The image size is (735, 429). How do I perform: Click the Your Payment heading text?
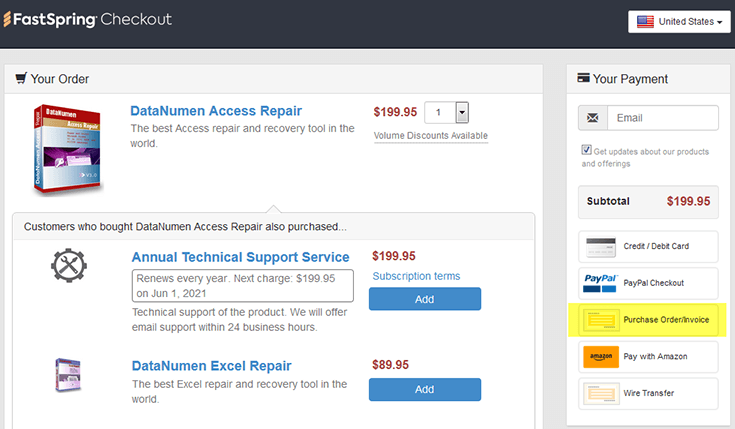pyautogui.click(x=630, y=79)
